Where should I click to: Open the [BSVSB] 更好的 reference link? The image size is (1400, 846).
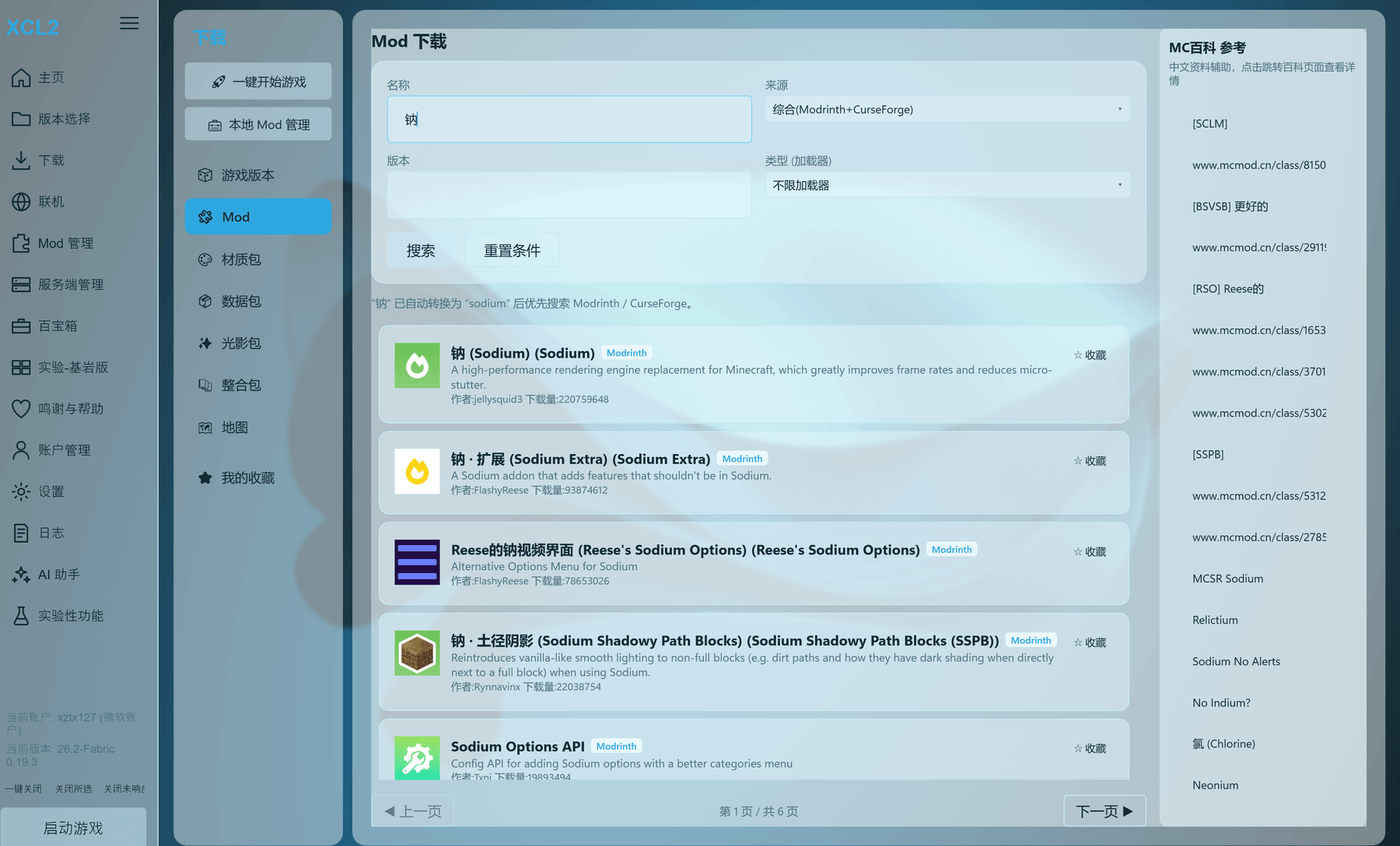pyautogui.click(x=1230, y=206)
